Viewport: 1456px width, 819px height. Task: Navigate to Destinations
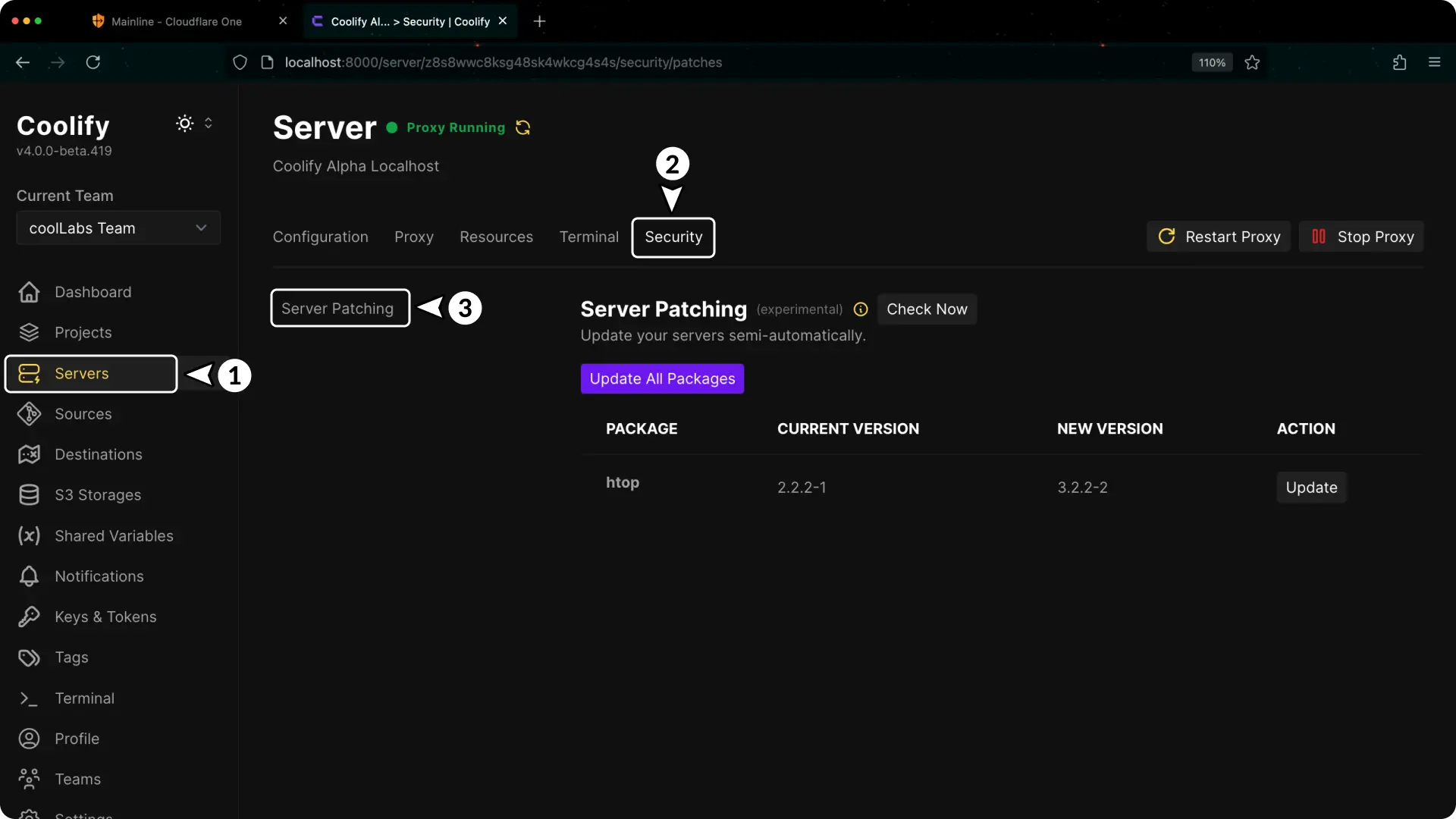click(x=99, y=454)
